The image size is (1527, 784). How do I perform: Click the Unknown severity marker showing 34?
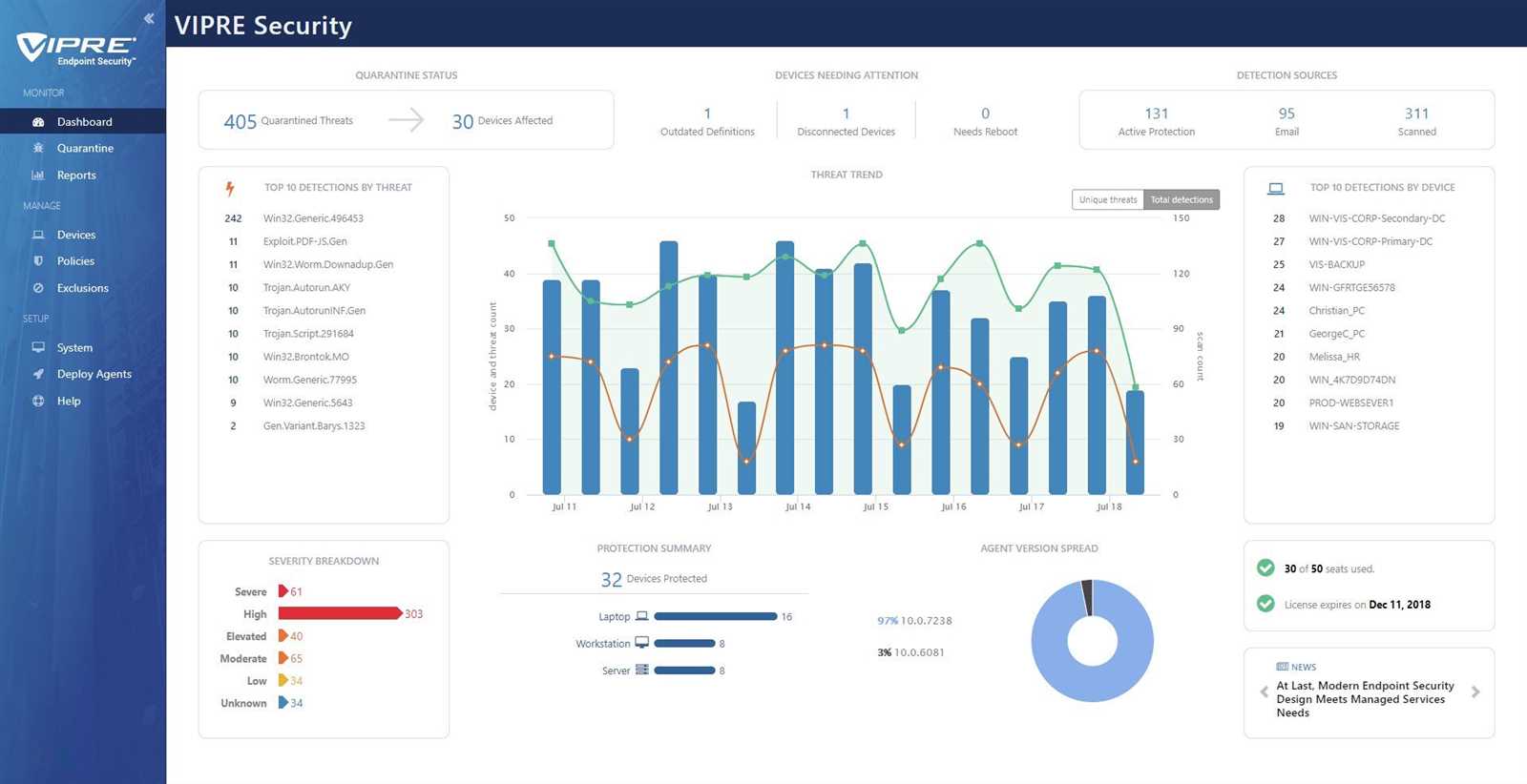click(283, 703)
